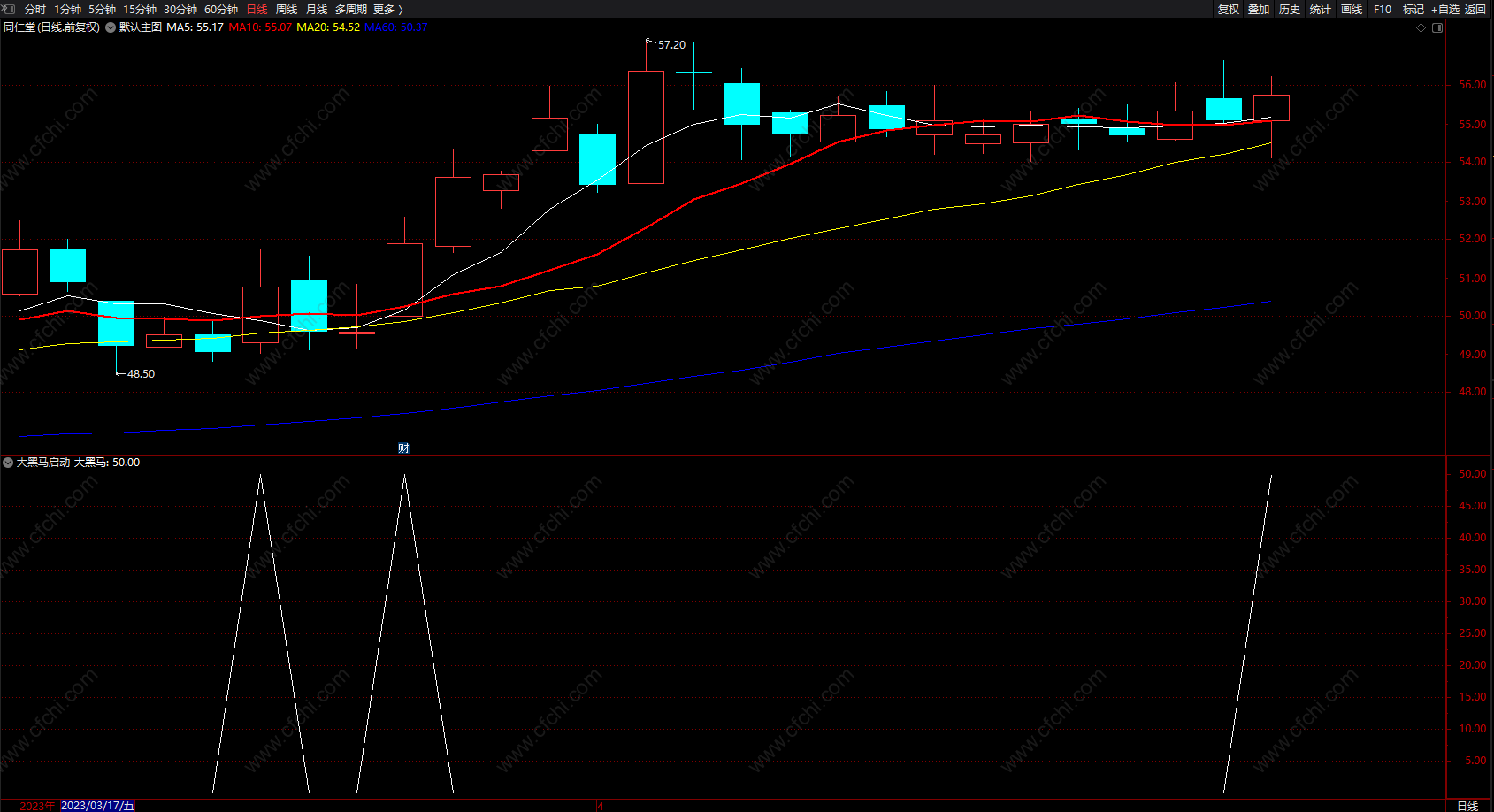Open the 统计 statistics button
The height and width of the screenshot is (812, 1494).
pyautogui.click(x=1321, y=9)
